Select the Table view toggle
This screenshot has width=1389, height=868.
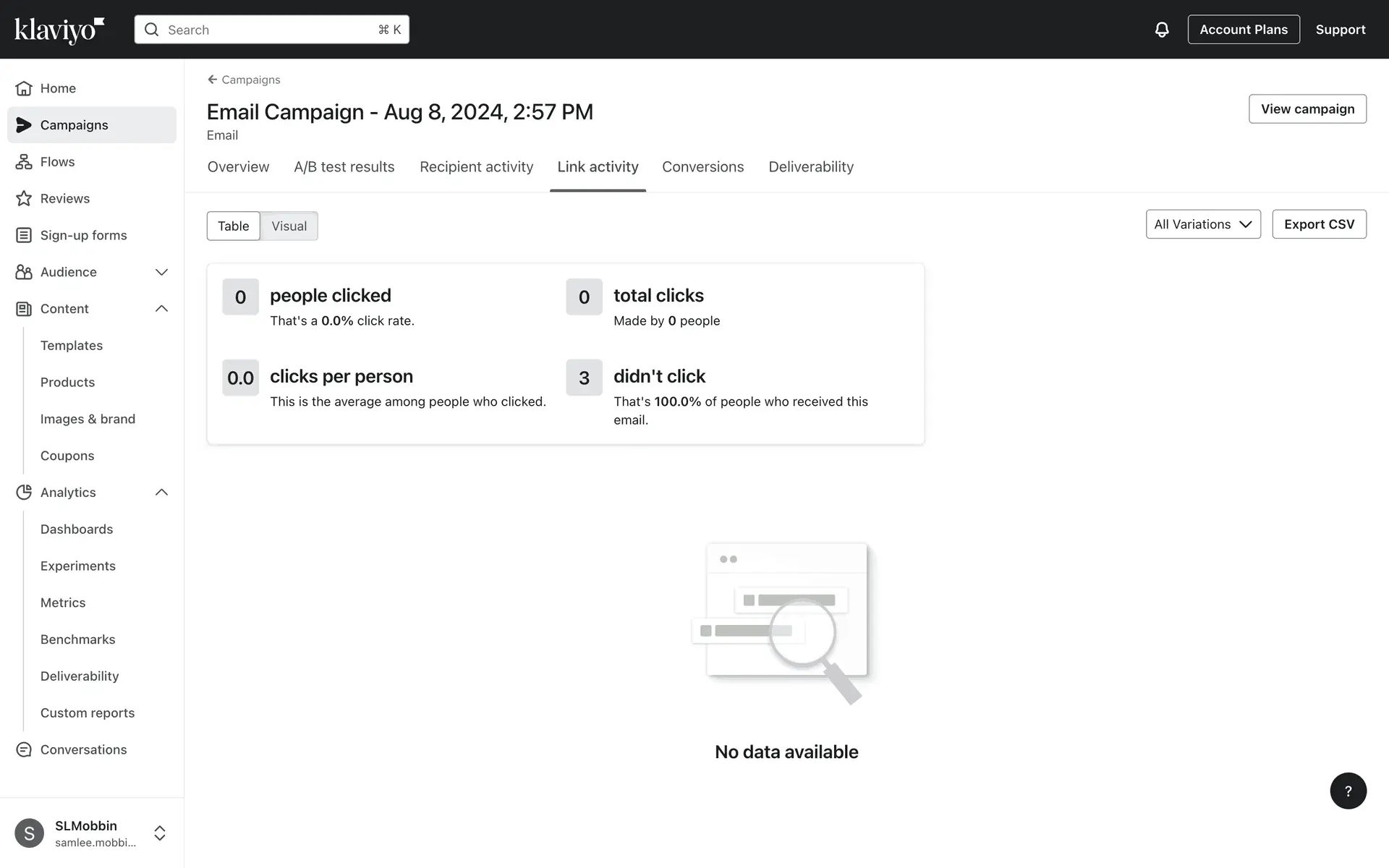[233, 226]
